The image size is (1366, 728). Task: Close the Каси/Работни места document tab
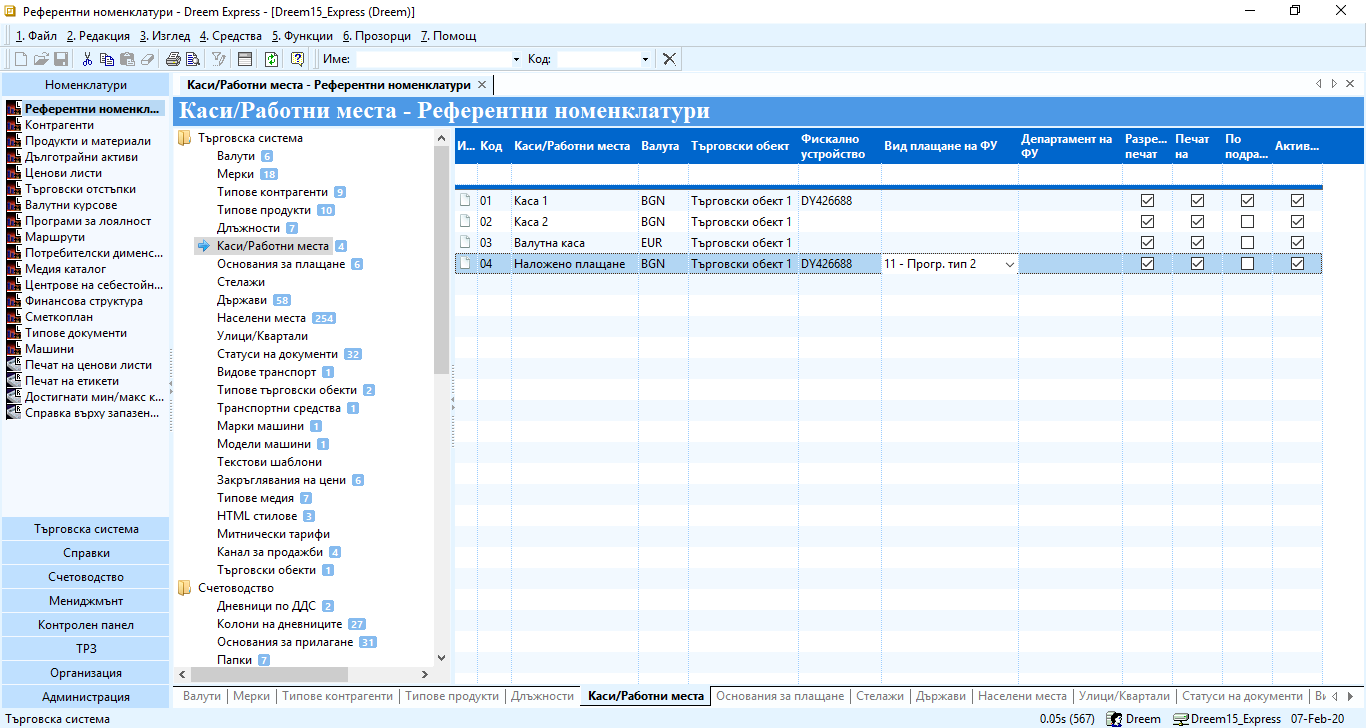[x=481, y=85]
